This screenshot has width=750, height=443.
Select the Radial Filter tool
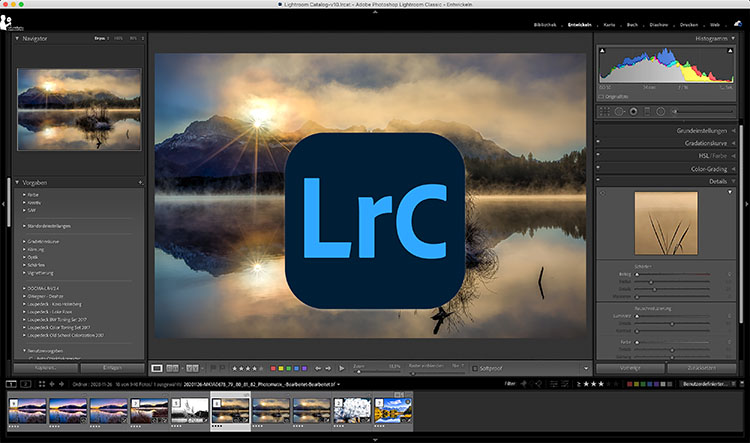coord(661,111)
